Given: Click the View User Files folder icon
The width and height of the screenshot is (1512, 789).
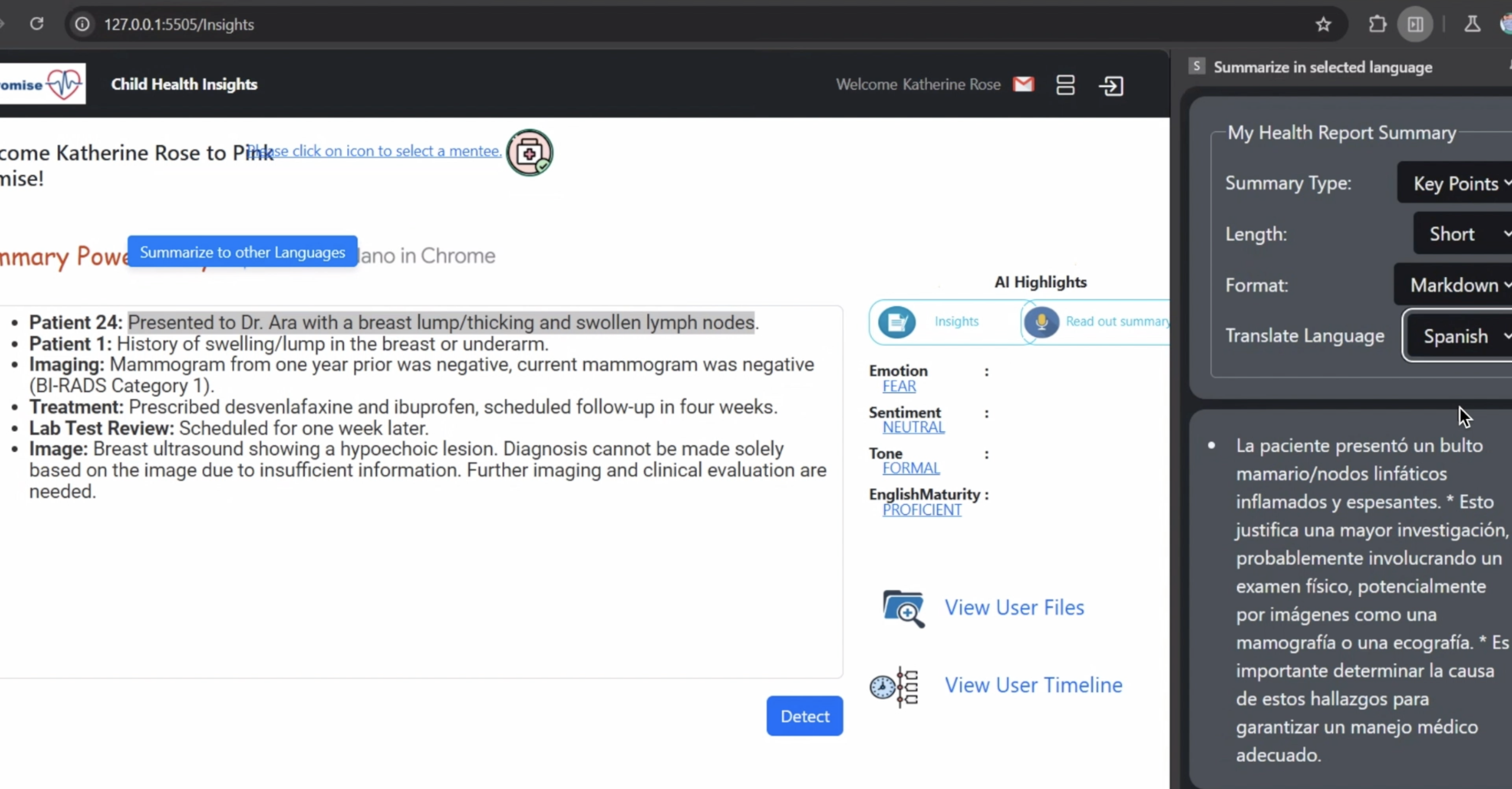Looking at the screenshot, I should pyautogui.click(x=904, y=608).
